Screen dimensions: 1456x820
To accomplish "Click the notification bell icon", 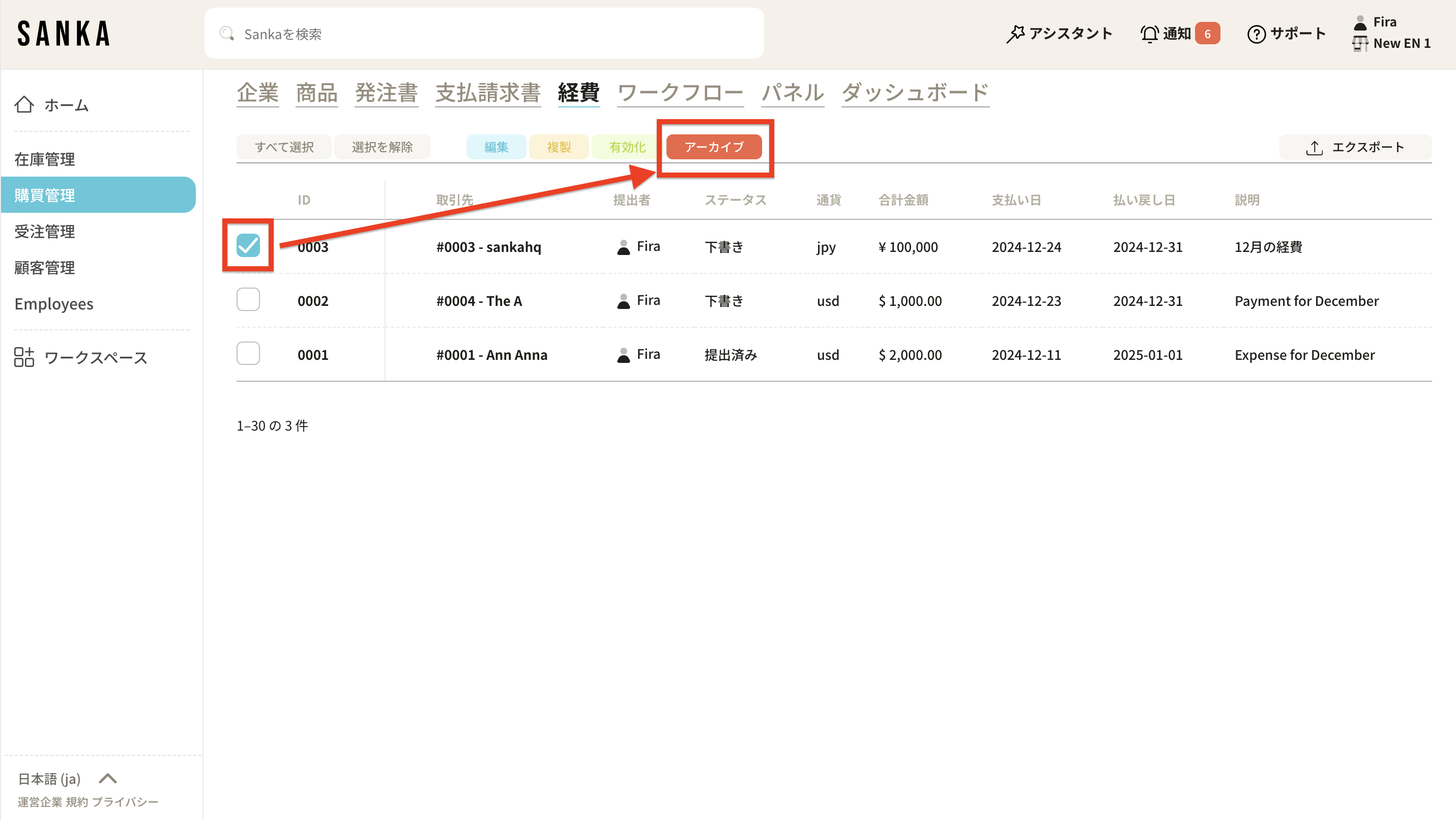I will 1149,34.
